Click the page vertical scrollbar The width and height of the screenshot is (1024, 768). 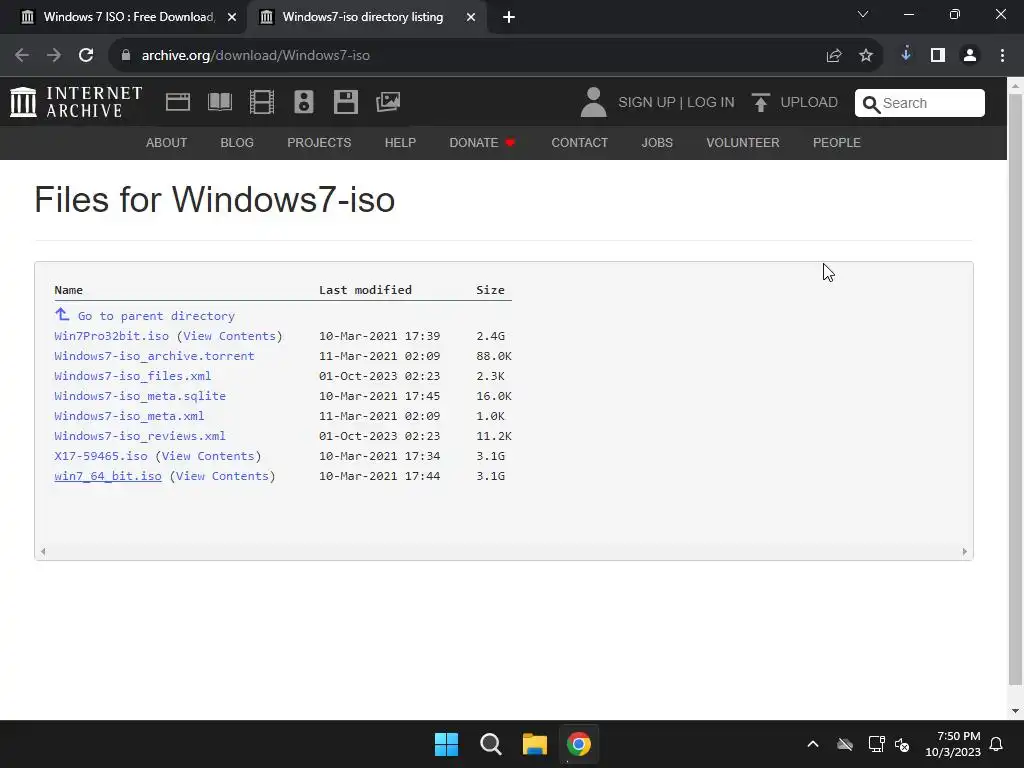1016,389
